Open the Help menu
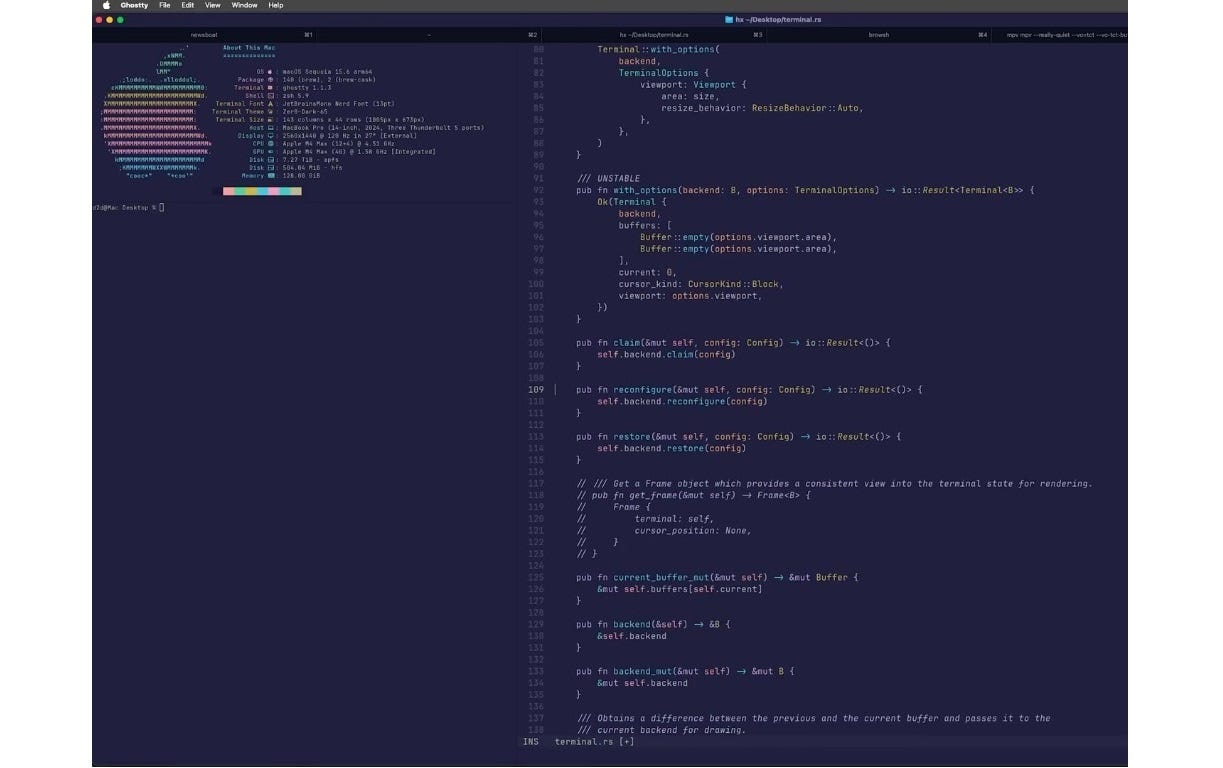 pos(276,5)
